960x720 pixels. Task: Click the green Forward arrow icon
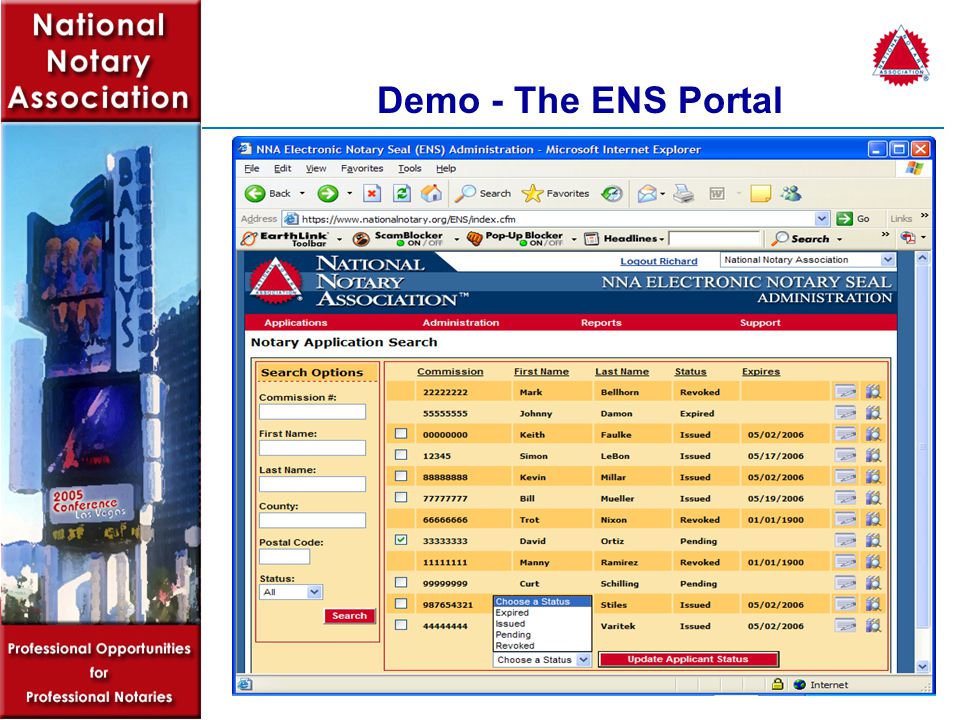point(328,193)
